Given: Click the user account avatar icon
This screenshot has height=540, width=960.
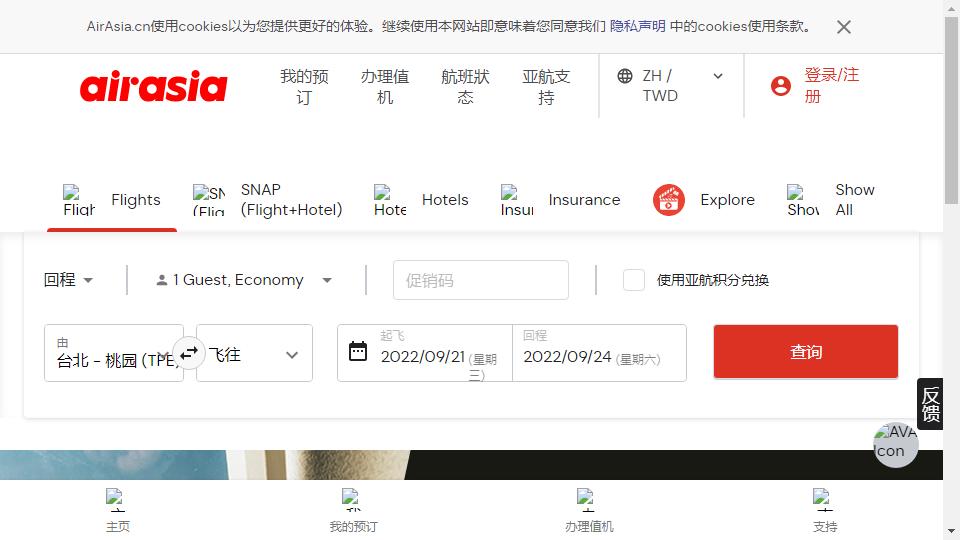Looking at the screenshot, I should (x=781, y=86).
